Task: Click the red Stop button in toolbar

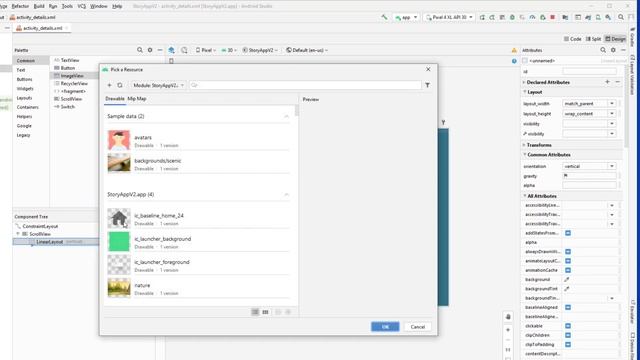Action: (553, 17)
